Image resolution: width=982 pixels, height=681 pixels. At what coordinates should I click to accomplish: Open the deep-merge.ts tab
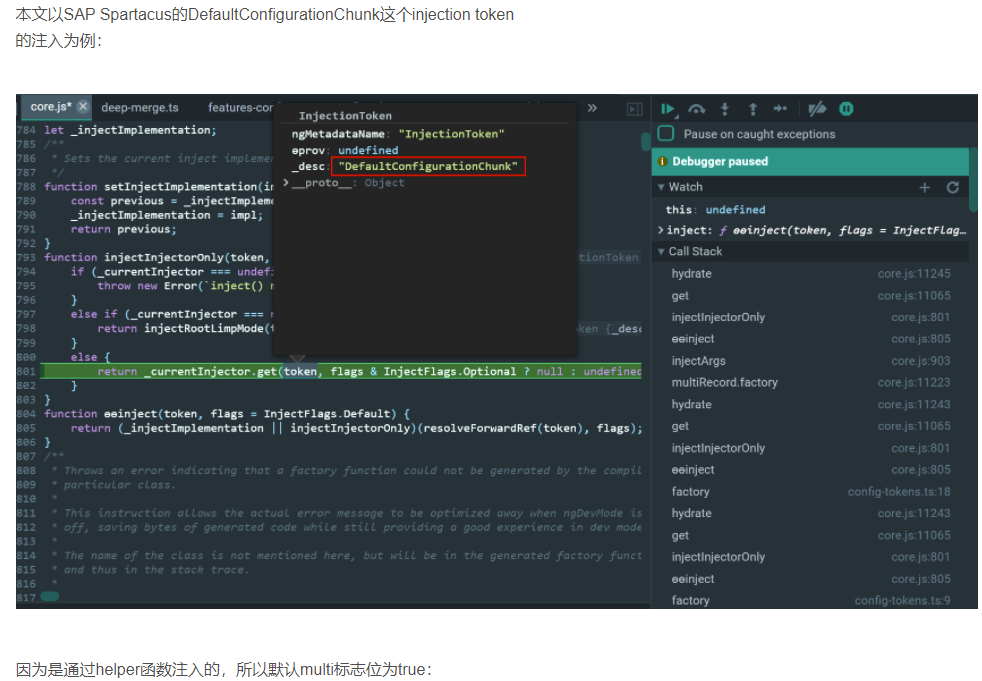point(140,108)
